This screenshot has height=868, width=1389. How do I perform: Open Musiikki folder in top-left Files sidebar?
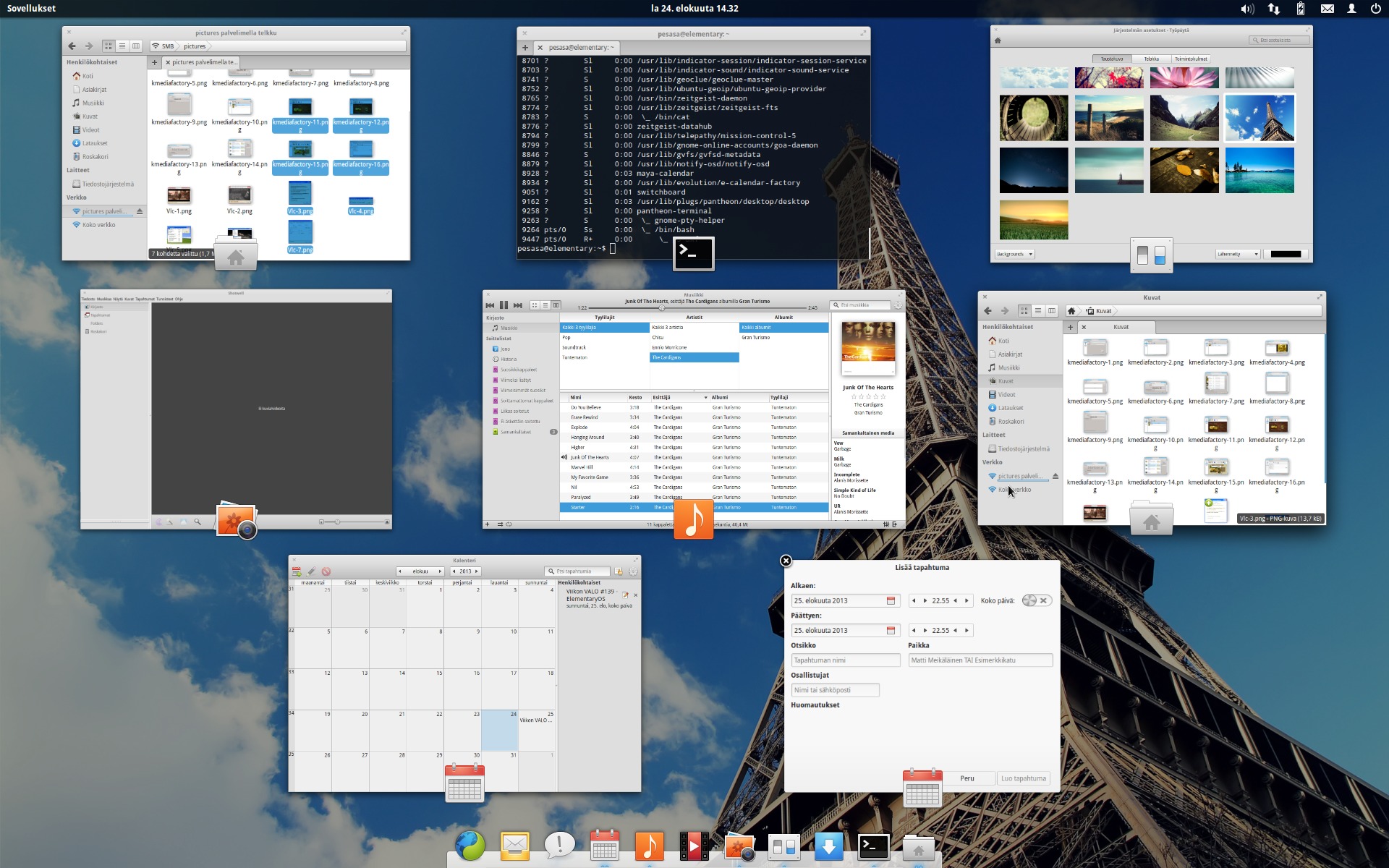[93, 103]
